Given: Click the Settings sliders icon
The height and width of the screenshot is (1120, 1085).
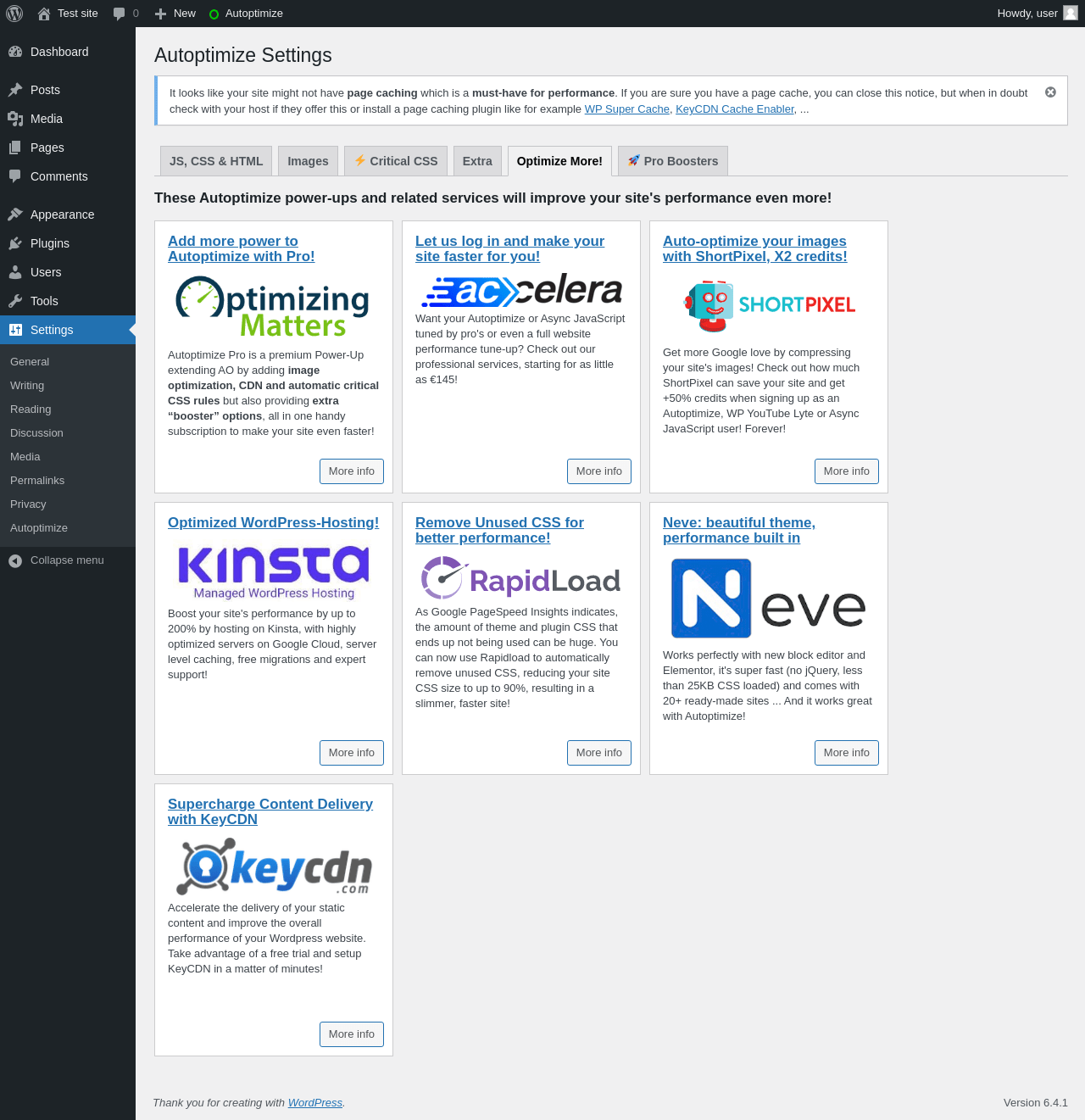Looking at the screenshot, I should (x=15, y=330).
